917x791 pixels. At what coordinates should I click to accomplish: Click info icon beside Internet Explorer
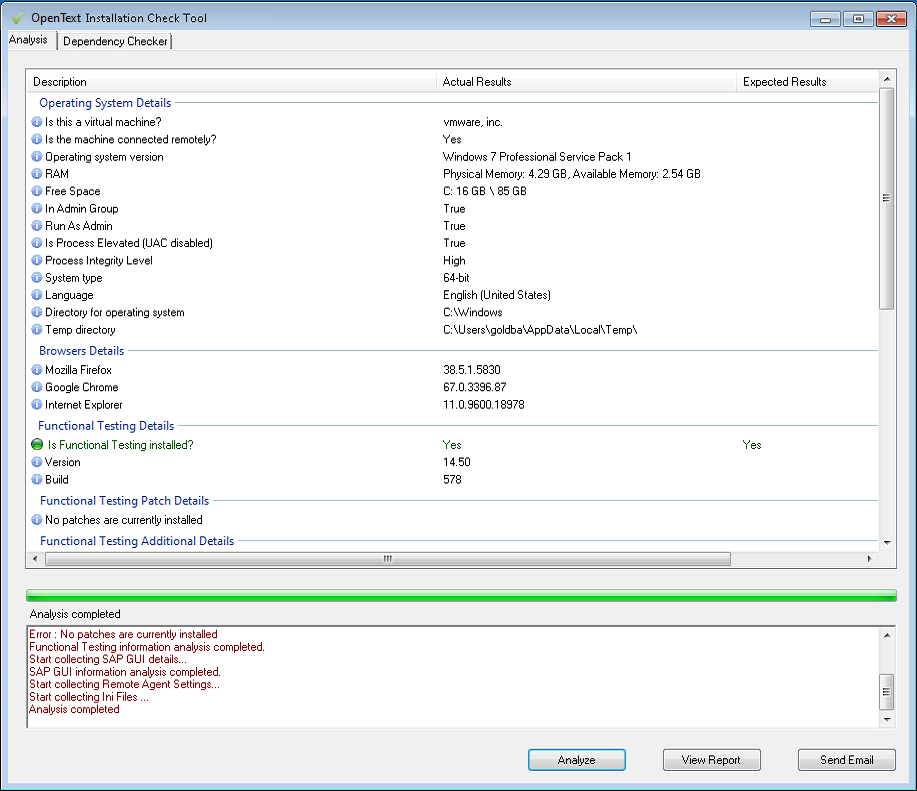37,405
